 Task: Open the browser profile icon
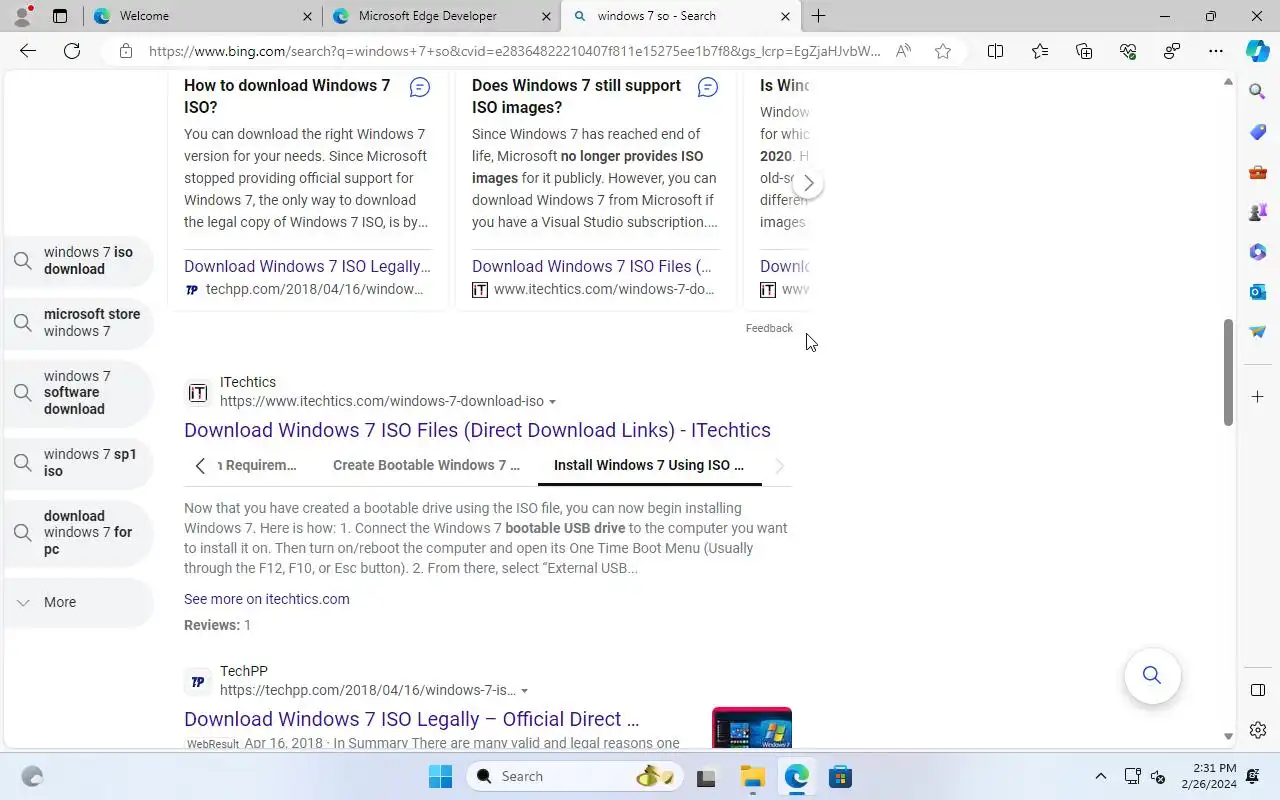(x=22, y=16)
